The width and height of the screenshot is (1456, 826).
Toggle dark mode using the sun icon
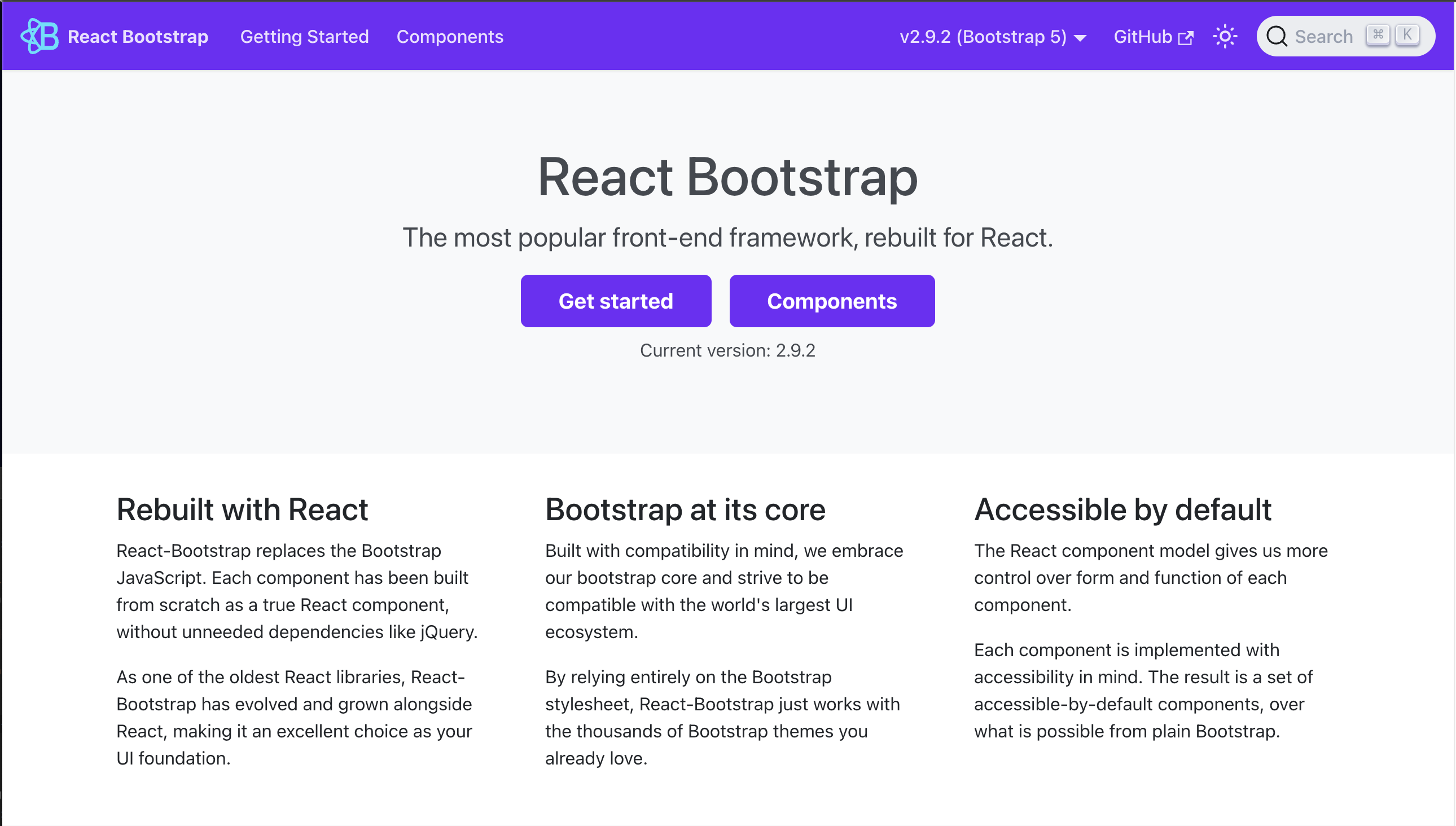[1226, 36]
